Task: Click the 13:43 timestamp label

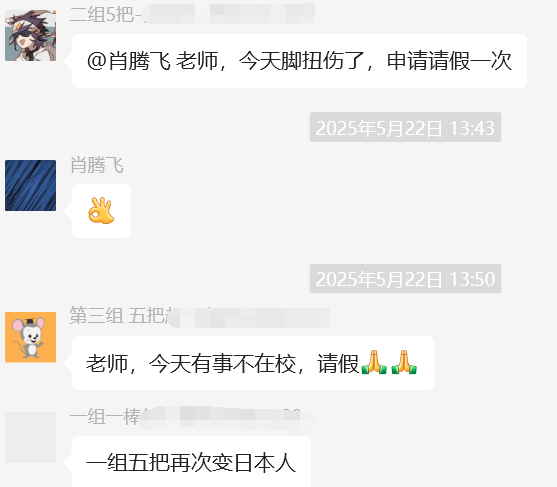Action: [x=405, y=127]
